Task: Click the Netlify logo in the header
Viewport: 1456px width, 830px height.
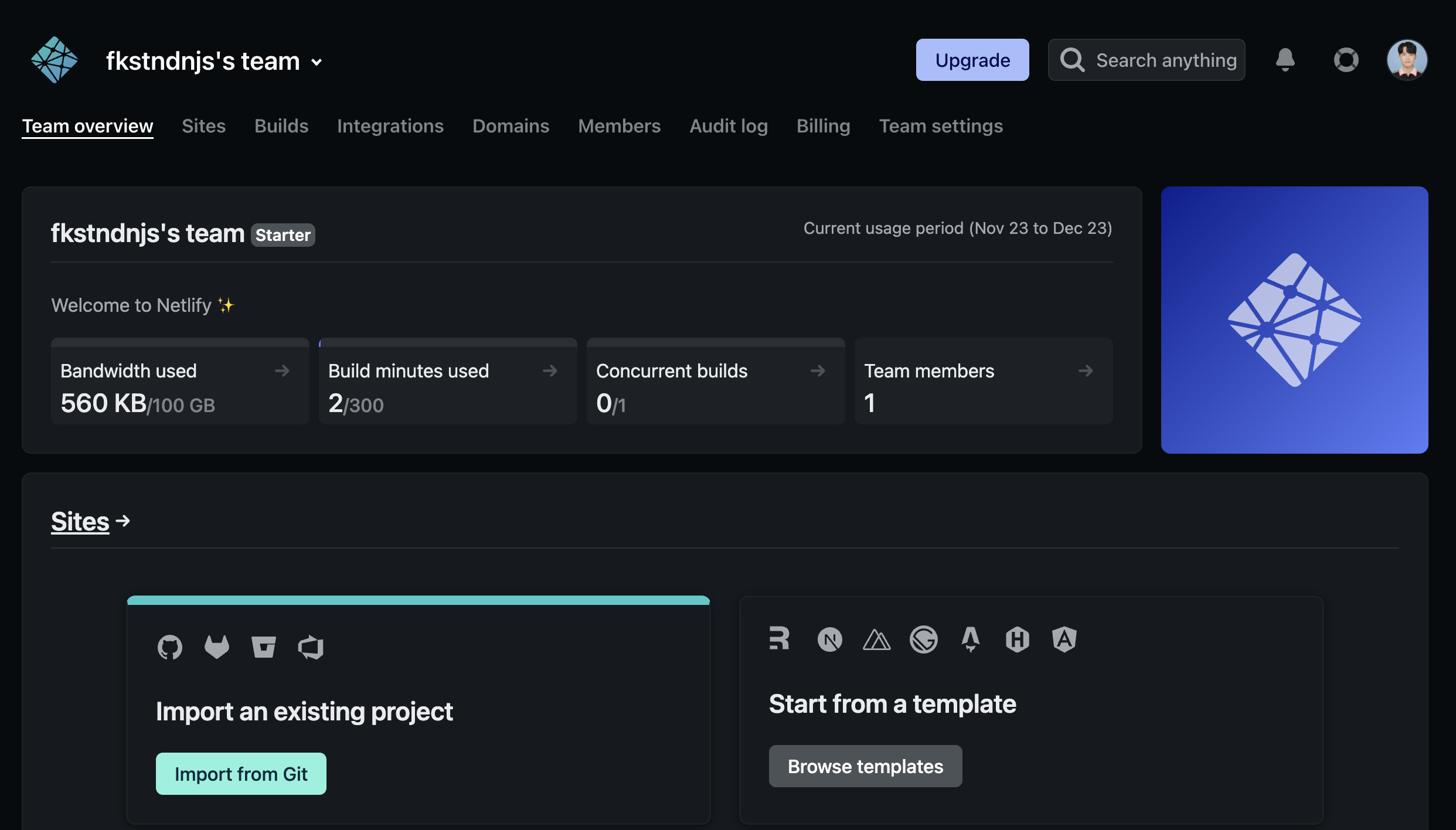Action: 54,60
